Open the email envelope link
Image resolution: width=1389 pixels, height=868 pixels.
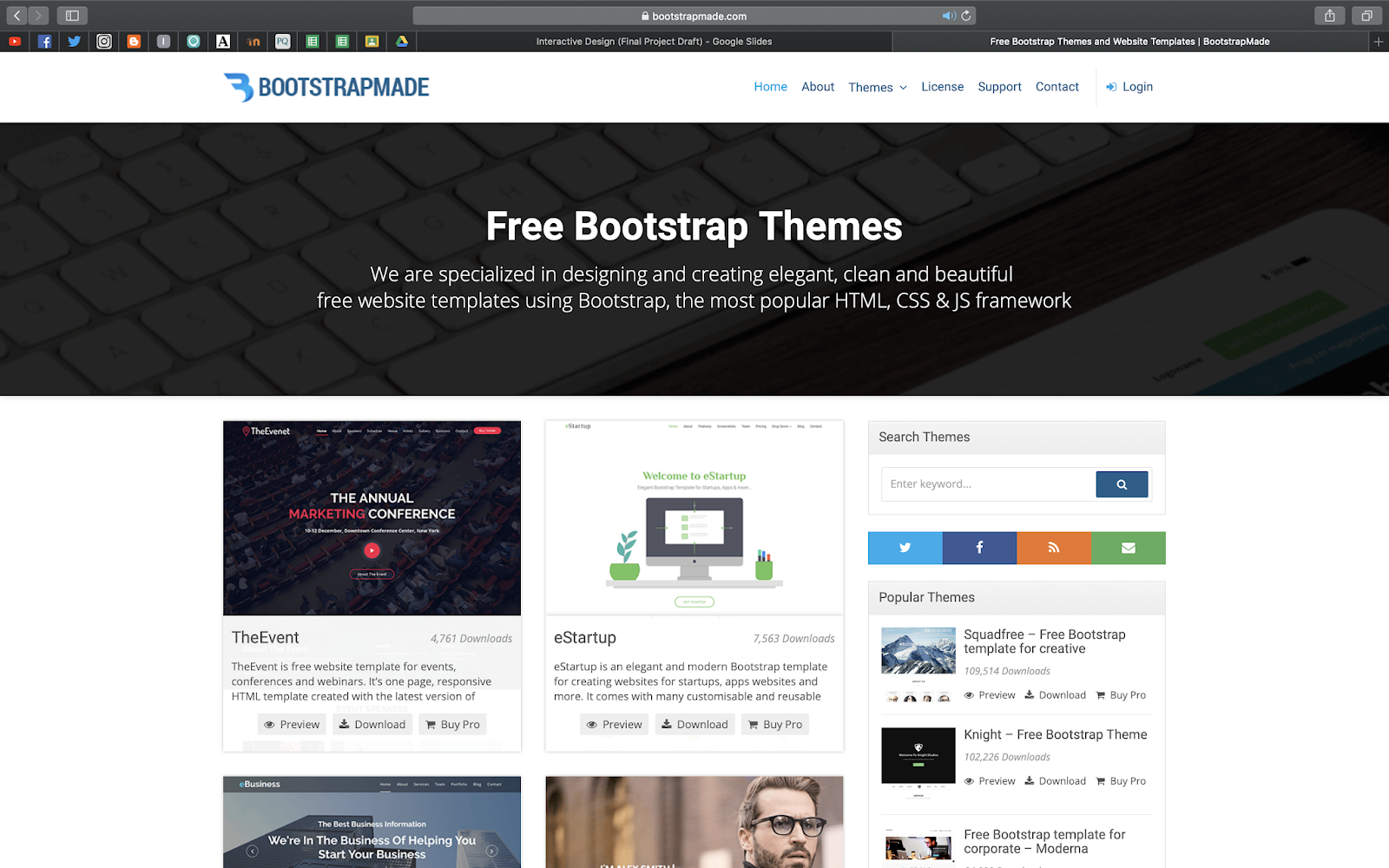[x=1129, y=548]
